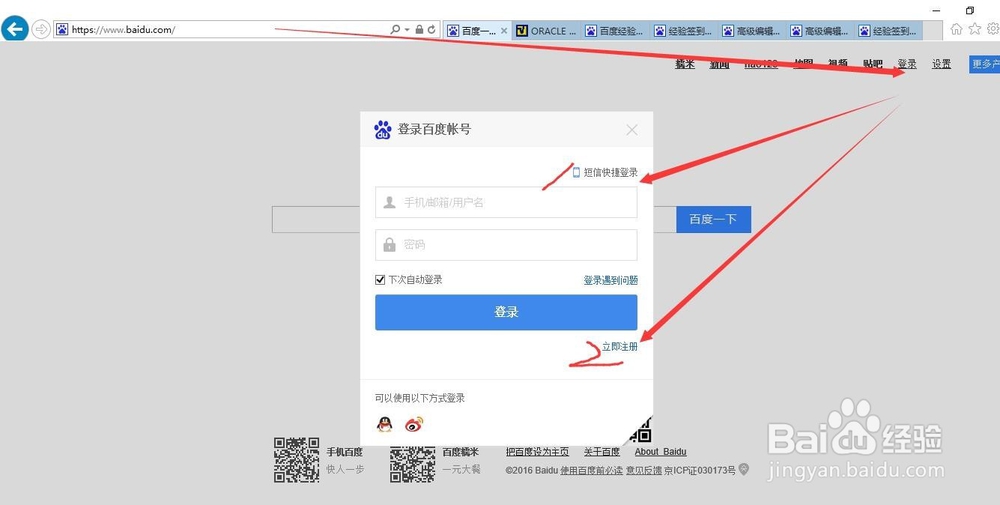Switch to QR code login via corner icon
Image resolution: width=1000 pixels, height=505 pixels.
tap(641, 432)
